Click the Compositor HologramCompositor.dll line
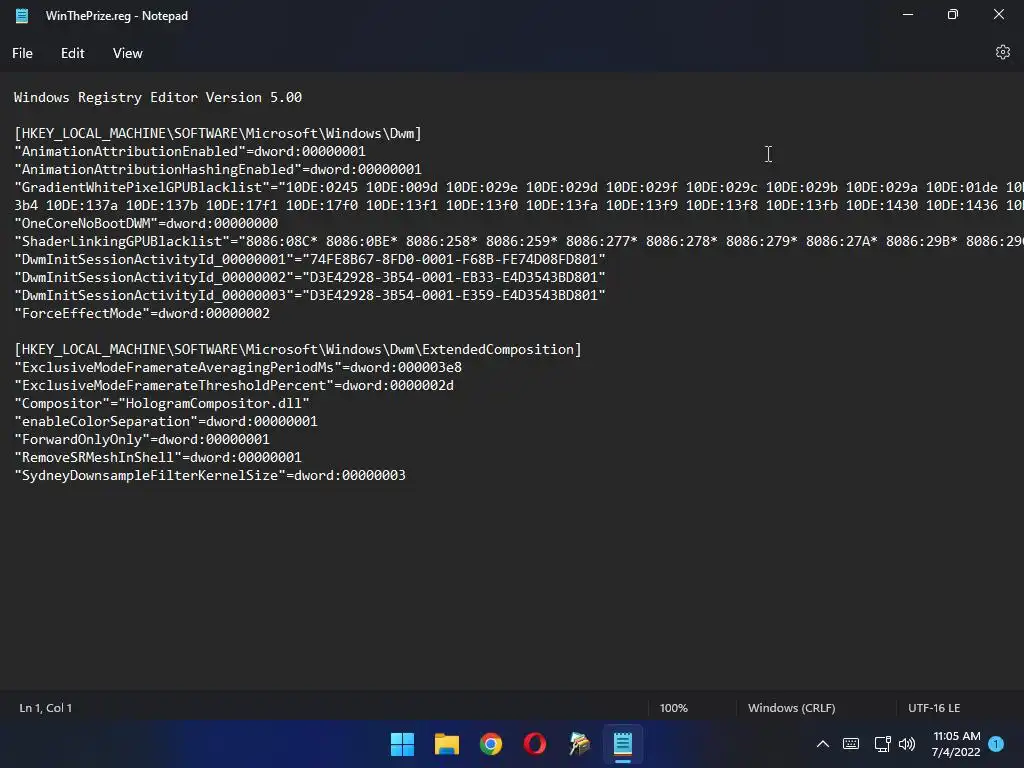The height and width of the screenshot is (768, 1024). [x=162, y=404]
